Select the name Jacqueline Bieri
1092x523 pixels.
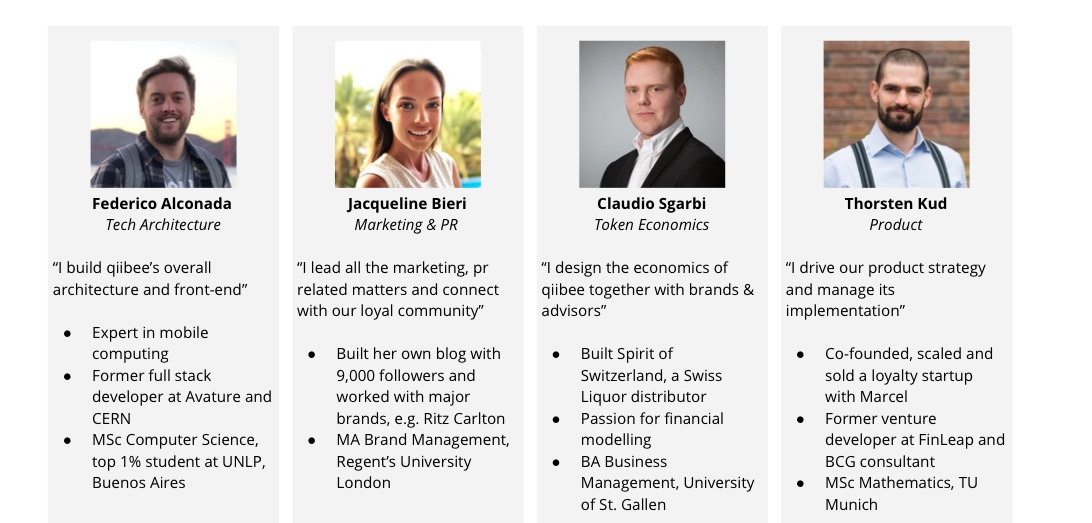407,204
